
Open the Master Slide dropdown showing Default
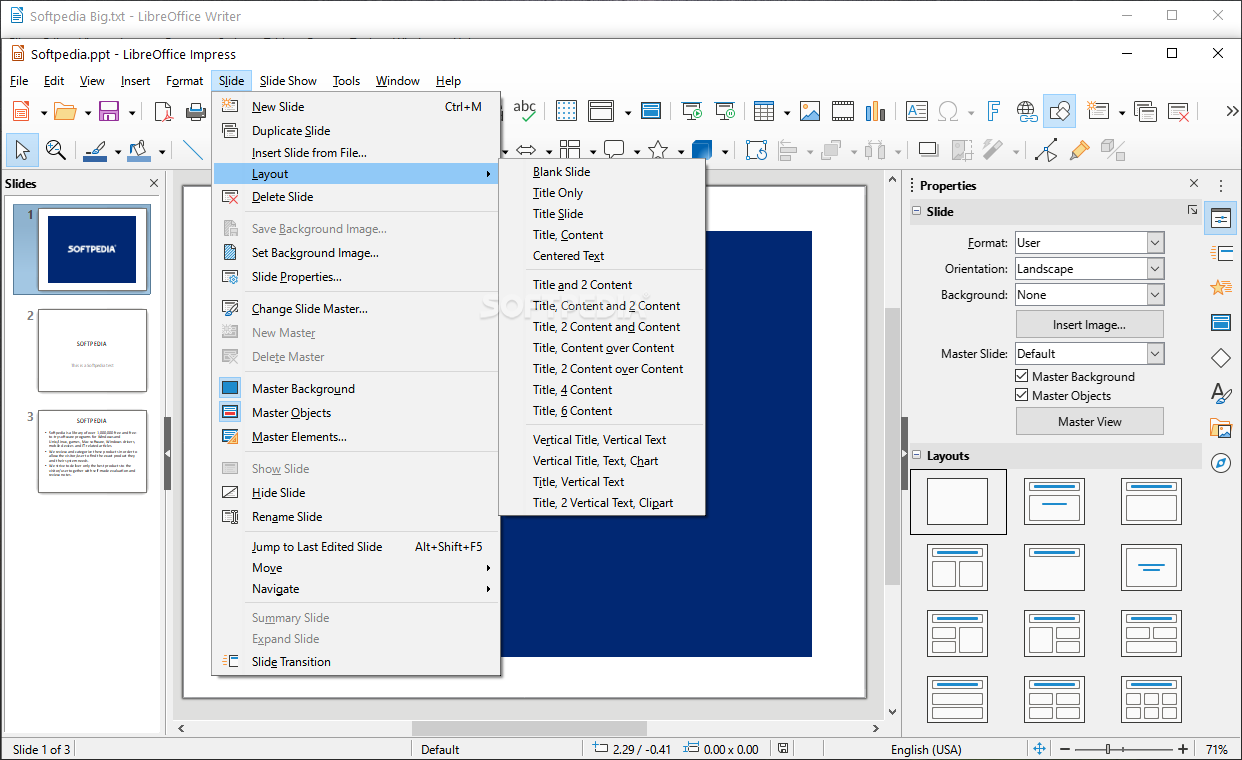(1089, 353)
